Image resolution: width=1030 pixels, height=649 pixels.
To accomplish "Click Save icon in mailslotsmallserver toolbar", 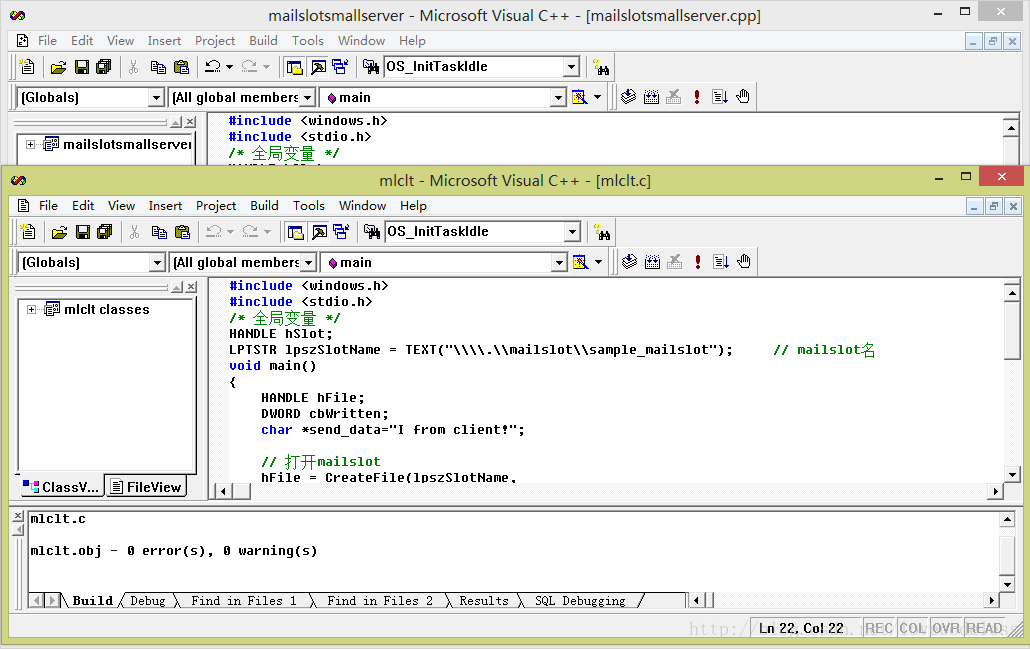I will [82, 66].
